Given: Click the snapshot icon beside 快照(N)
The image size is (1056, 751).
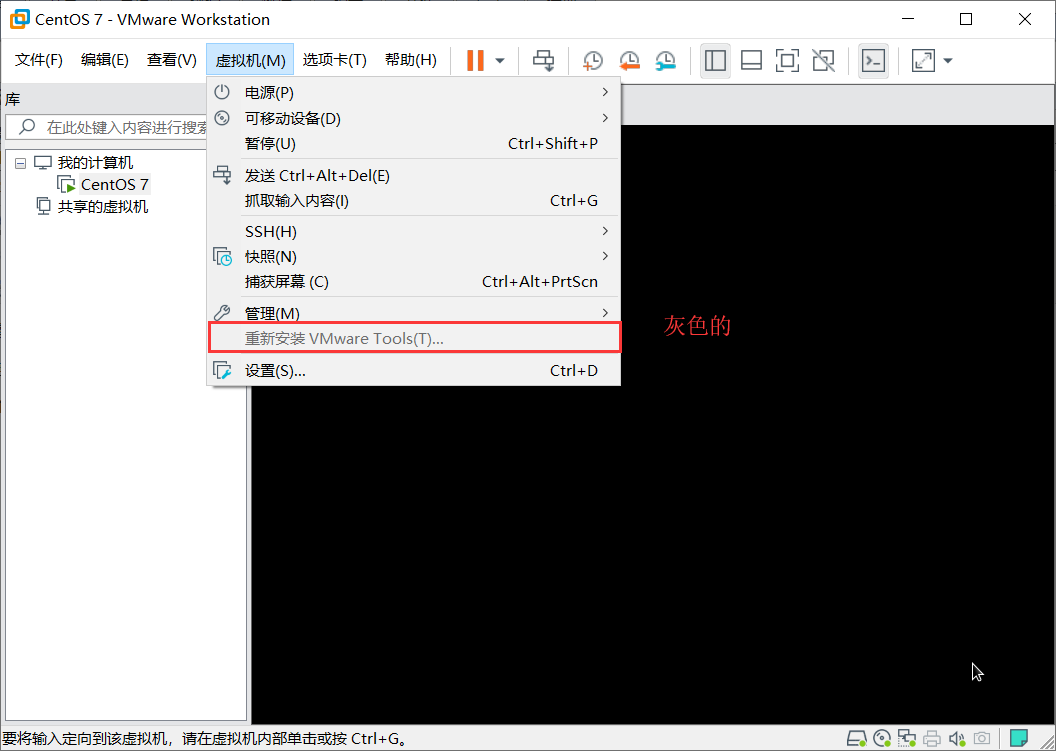Looking at the screenshot, I should [x=222, y=257].
